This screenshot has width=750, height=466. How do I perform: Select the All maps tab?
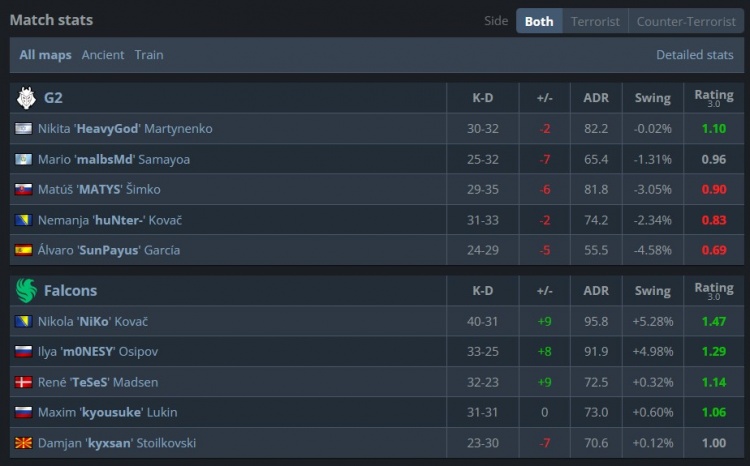[x=45, y=55]
